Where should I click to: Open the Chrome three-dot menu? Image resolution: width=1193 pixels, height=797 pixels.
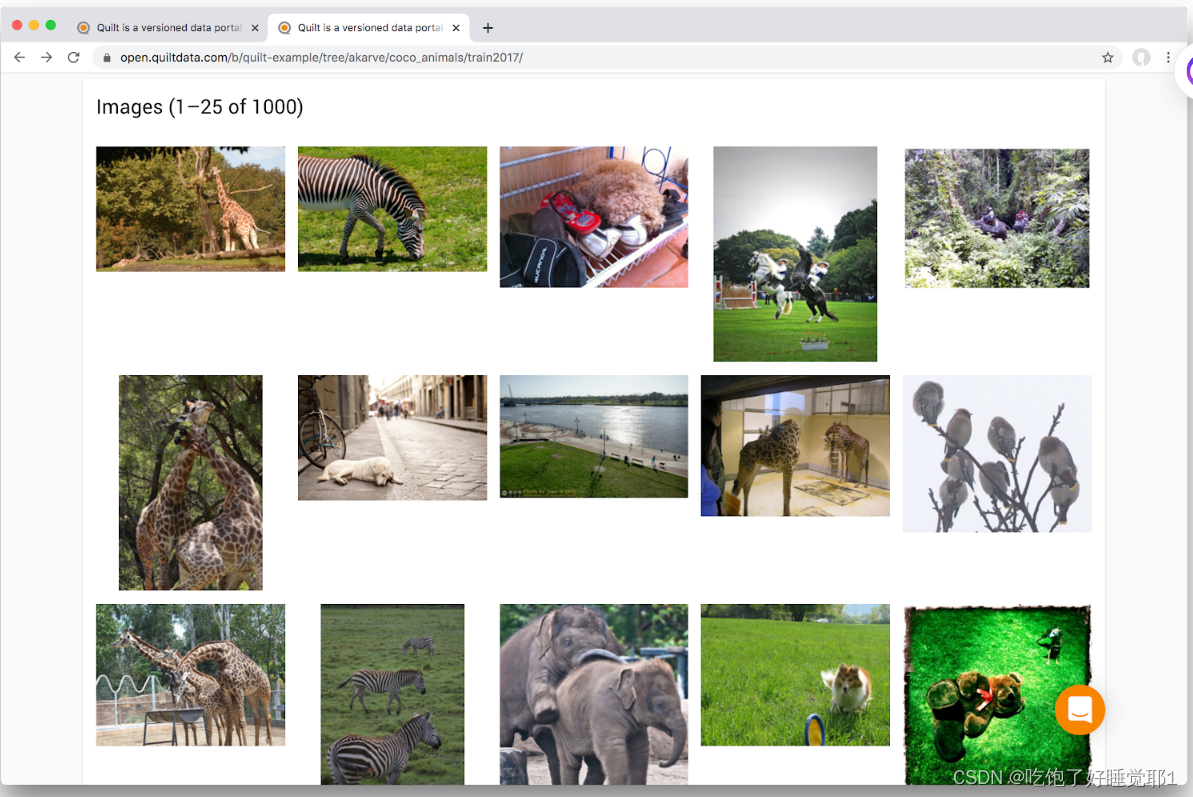pos(1168,57)
